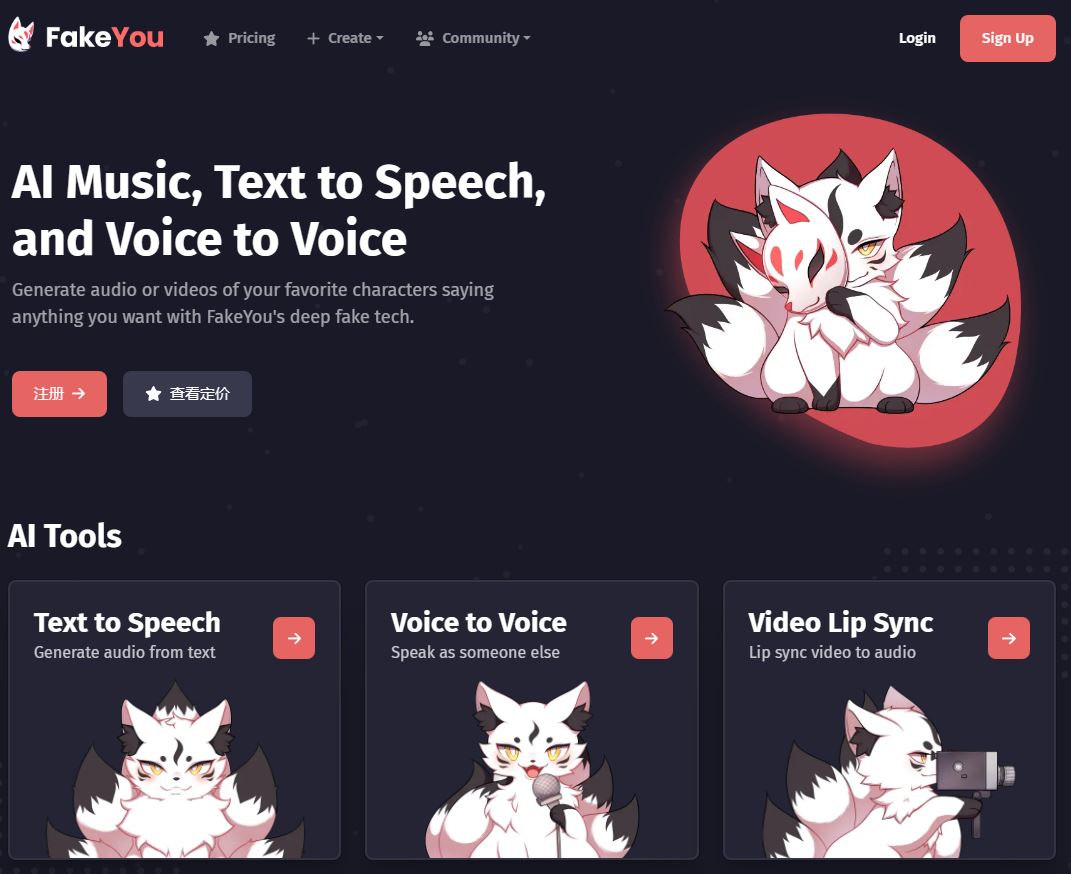Open the Pricing page from navbar
This screenshot has width=1071, height=874.
(239, 38)
